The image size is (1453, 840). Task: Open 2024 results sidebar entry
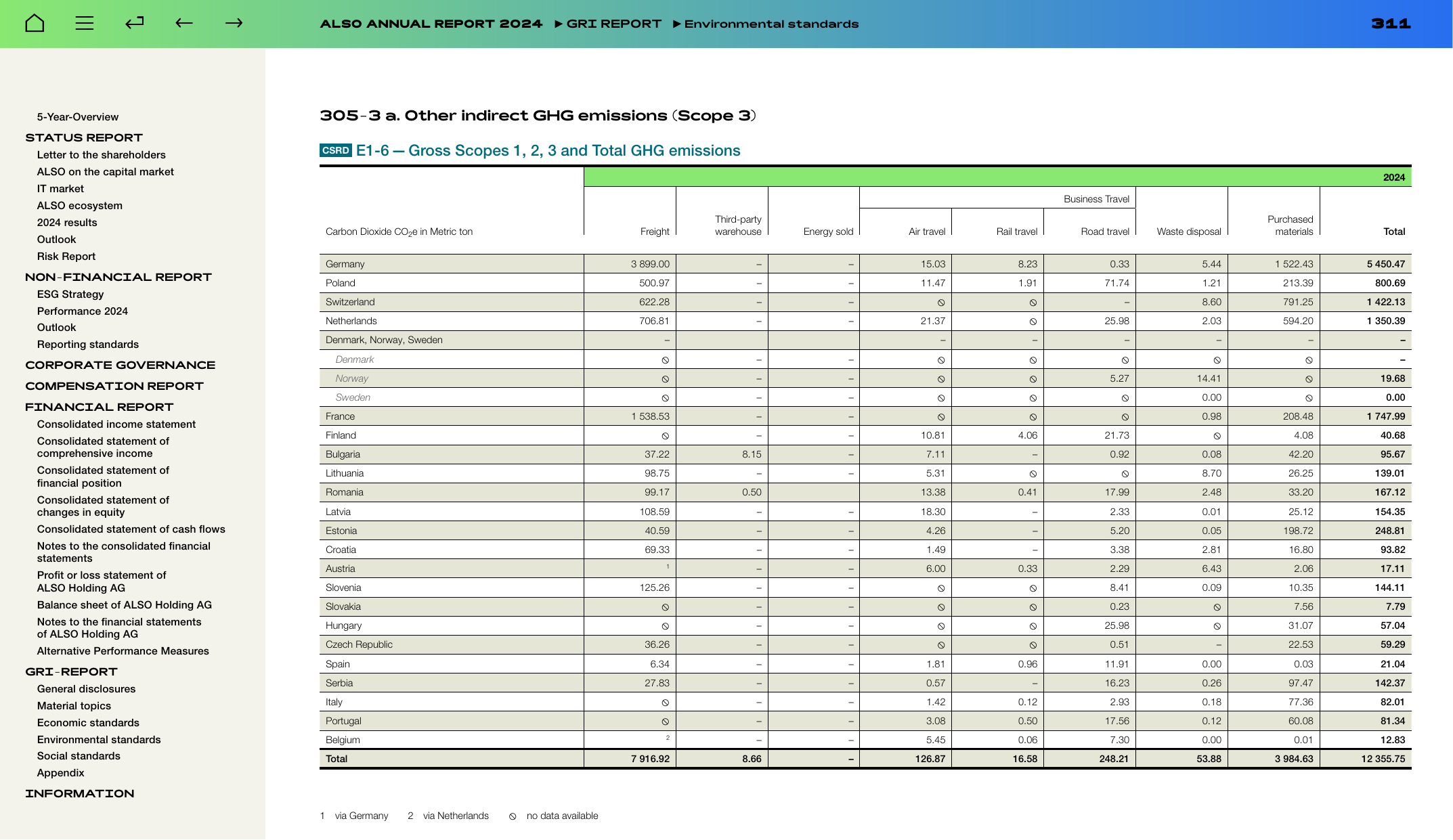[67, 223]
